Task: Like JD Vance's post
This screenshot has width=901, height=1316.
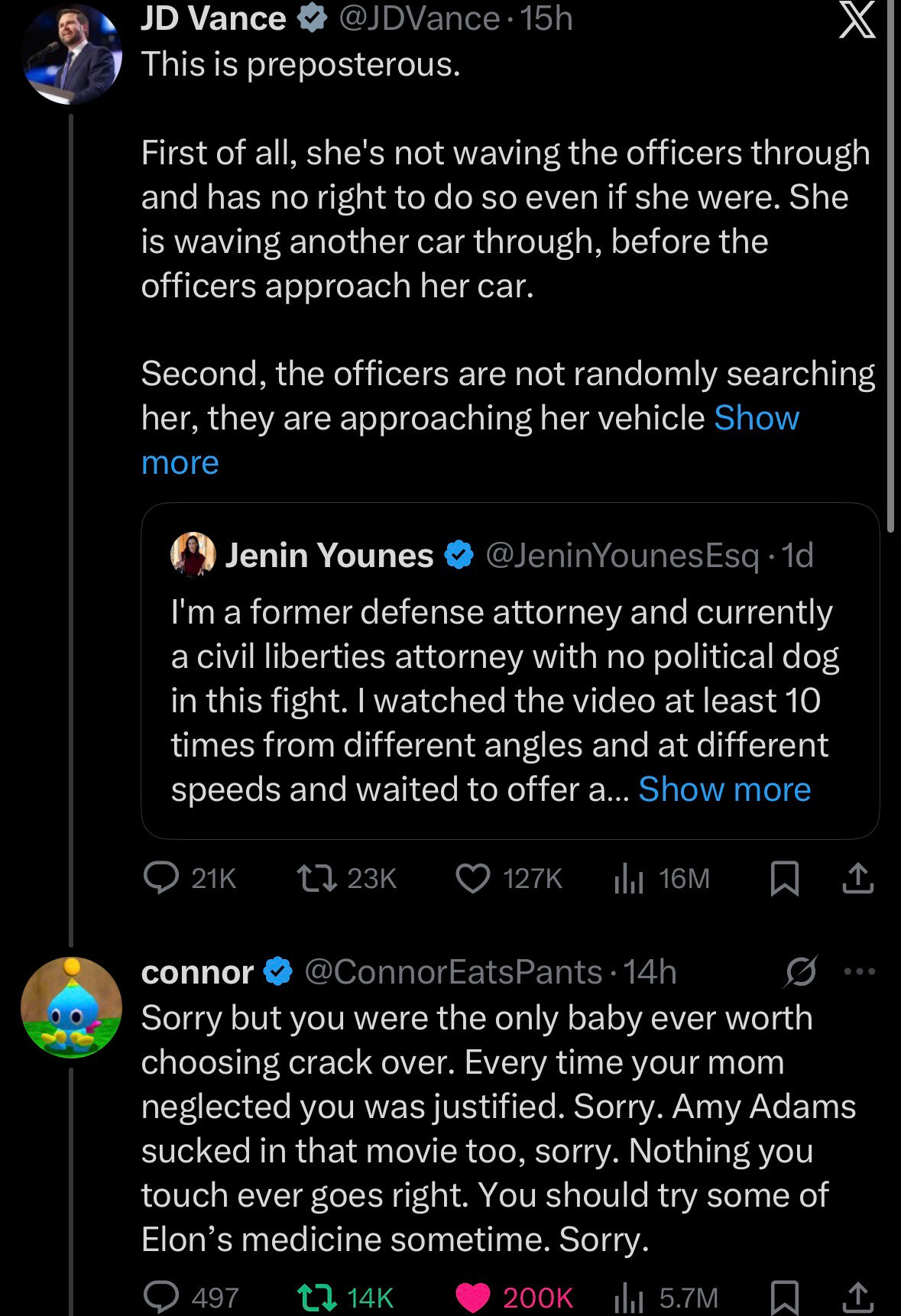Action: coord(473,878)
